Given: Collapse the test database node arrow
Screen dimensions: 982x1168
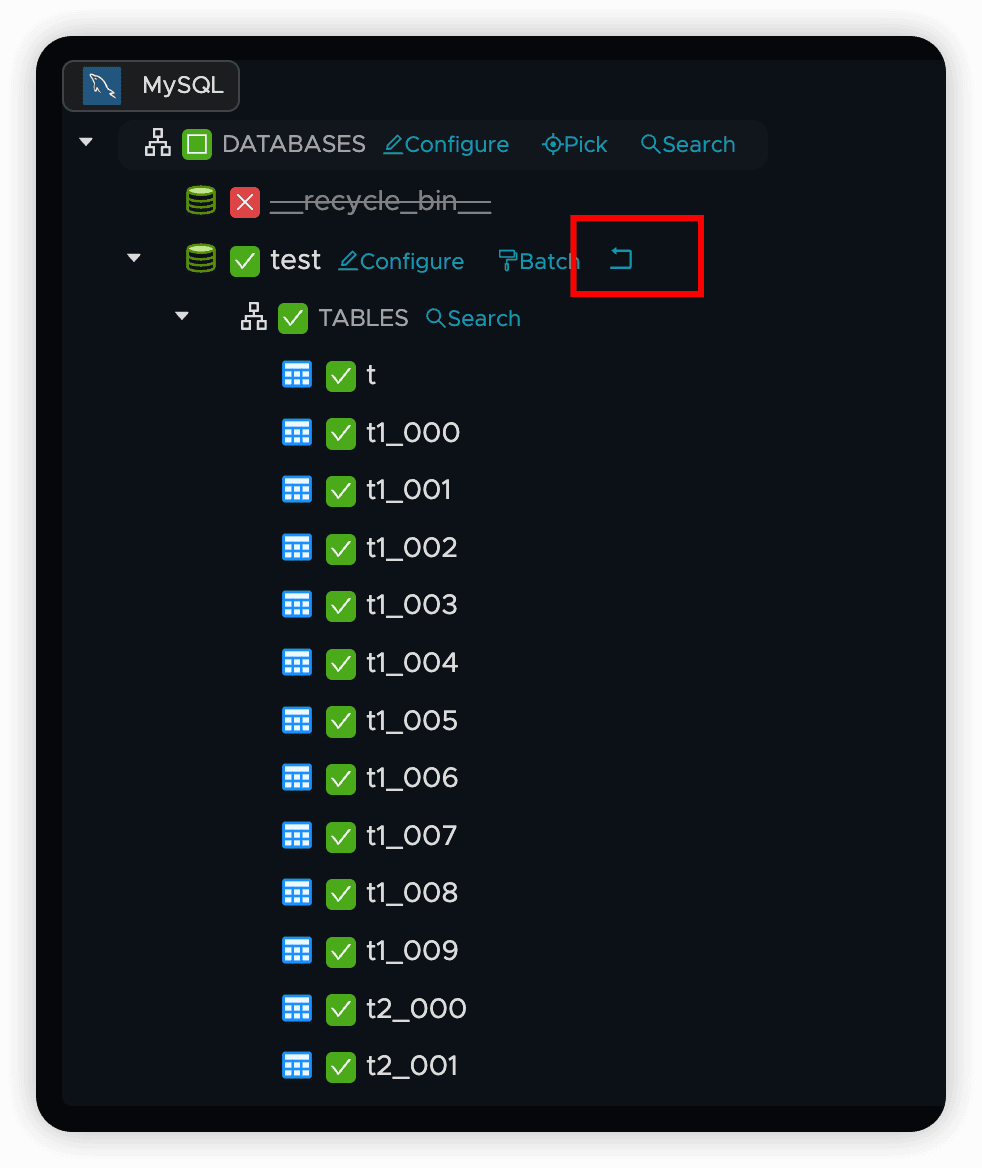Looking at the screenshot, I should point(134,258).
